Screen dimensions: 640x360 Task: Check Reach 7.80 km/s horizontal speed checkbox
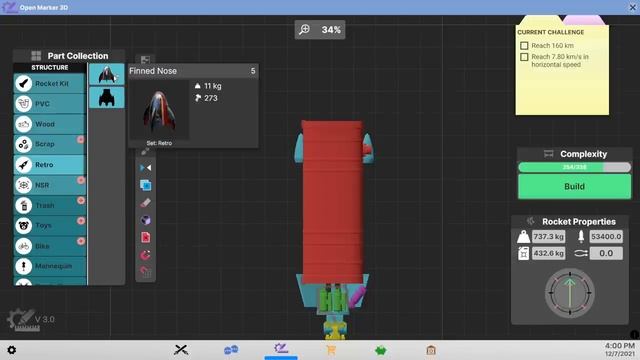(524, 57)
